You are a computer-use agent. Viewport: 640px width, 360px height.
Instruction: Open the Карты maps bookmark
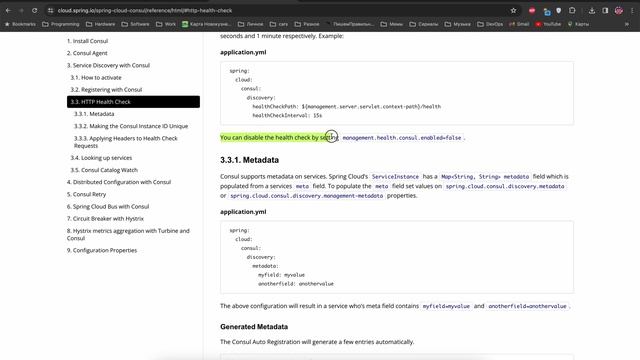(x=578, y=24)
